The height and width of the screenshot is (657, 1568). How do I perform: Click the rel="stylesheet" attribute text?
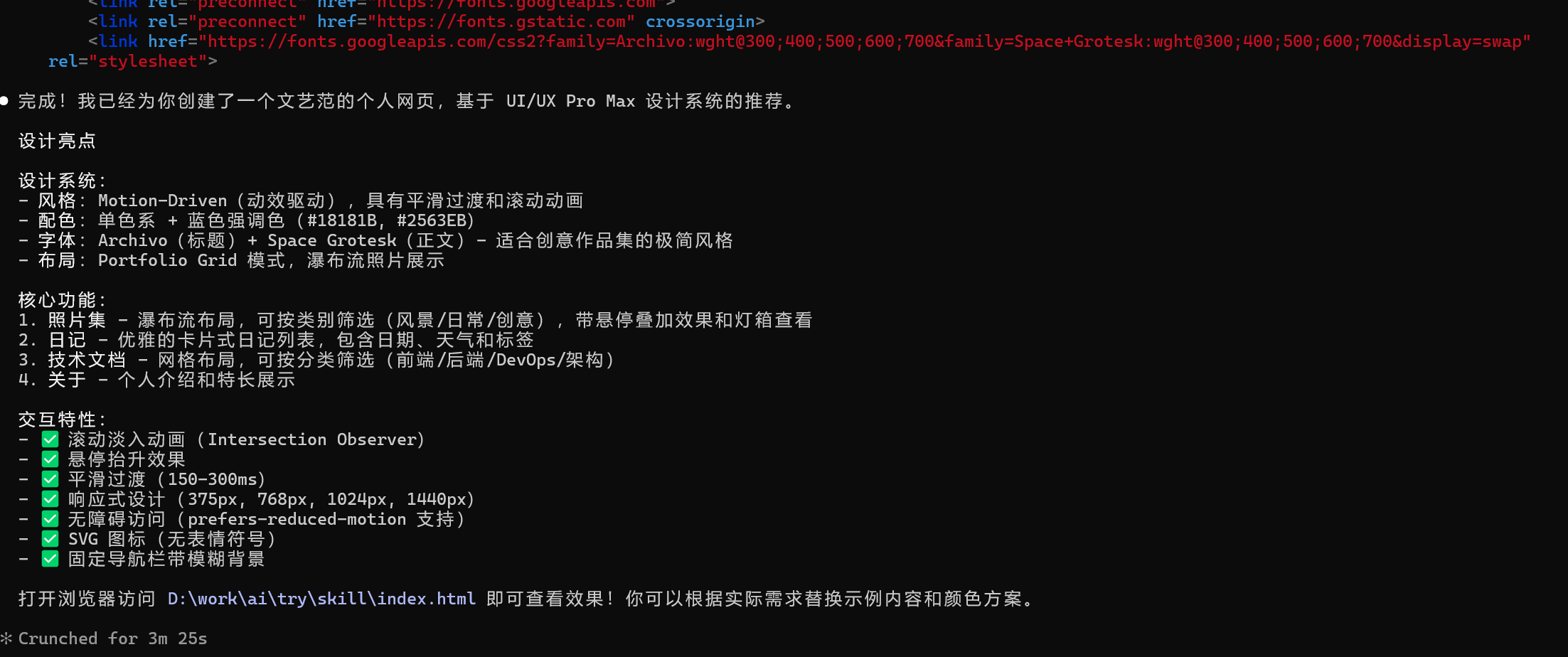[132, 61]
